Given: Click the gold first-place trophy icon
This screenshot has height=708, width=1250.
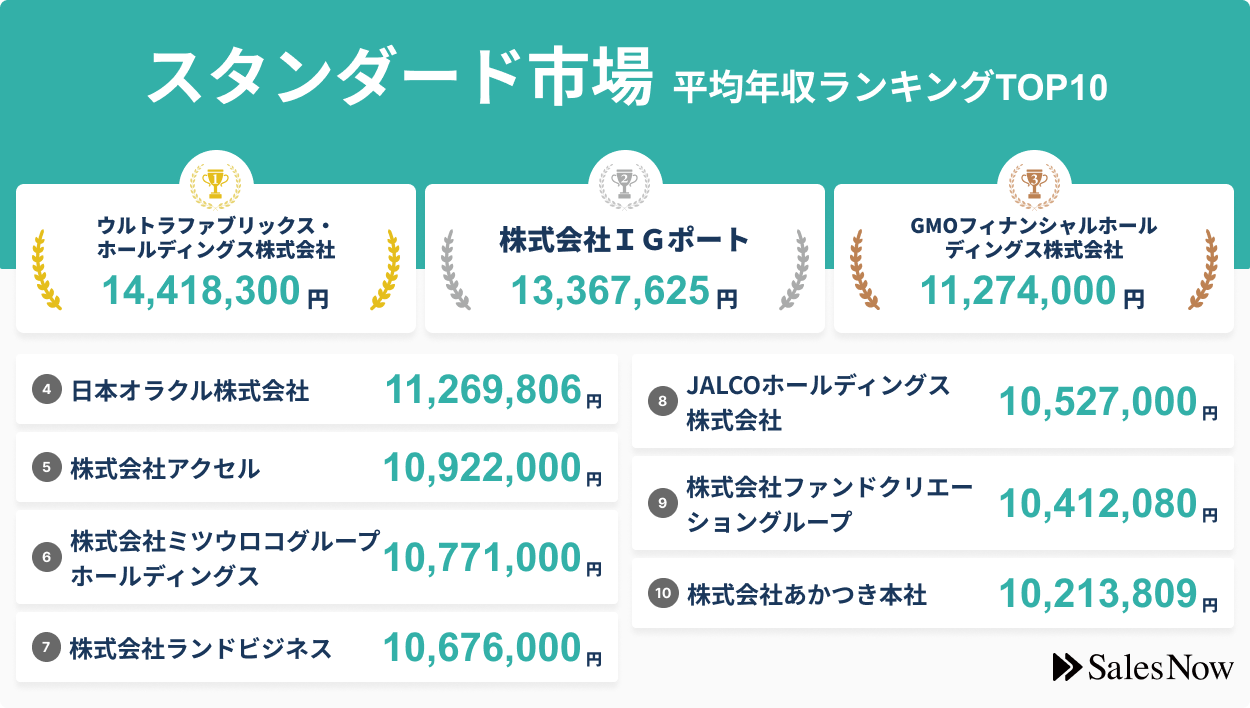Looking at the screenshot, I should (215, 183).
